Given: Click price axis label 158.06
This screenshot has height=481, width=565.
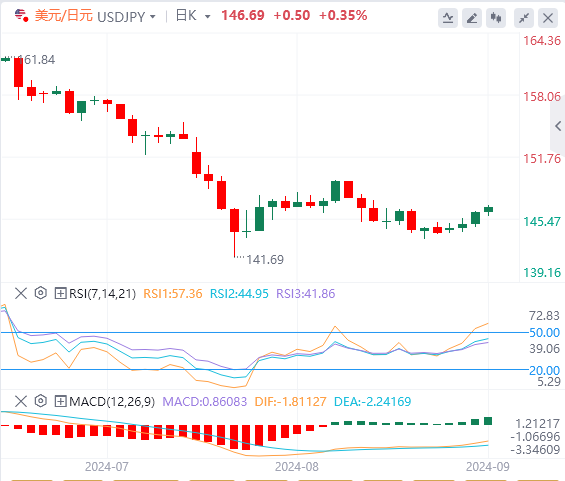Looking at the screenshot, I should click(x=542, y=97).
